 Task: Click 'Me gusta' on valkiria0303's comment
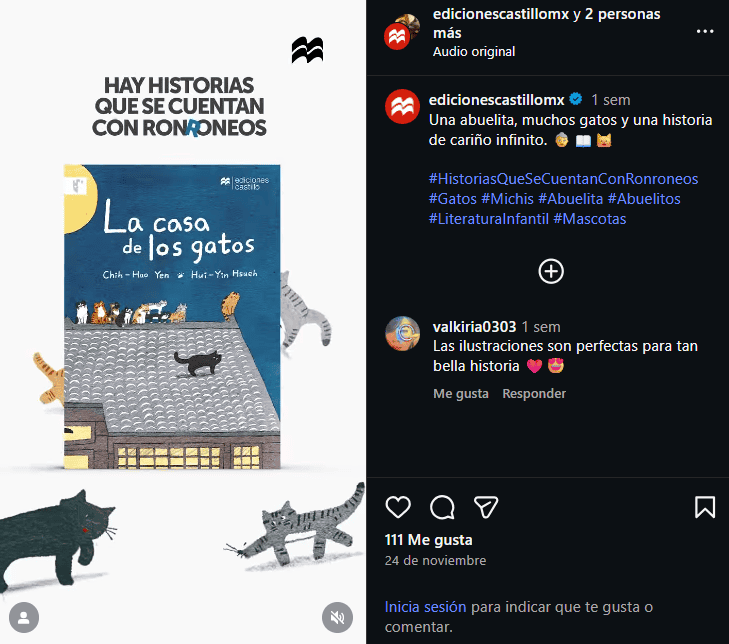click(x=461, y=393)
